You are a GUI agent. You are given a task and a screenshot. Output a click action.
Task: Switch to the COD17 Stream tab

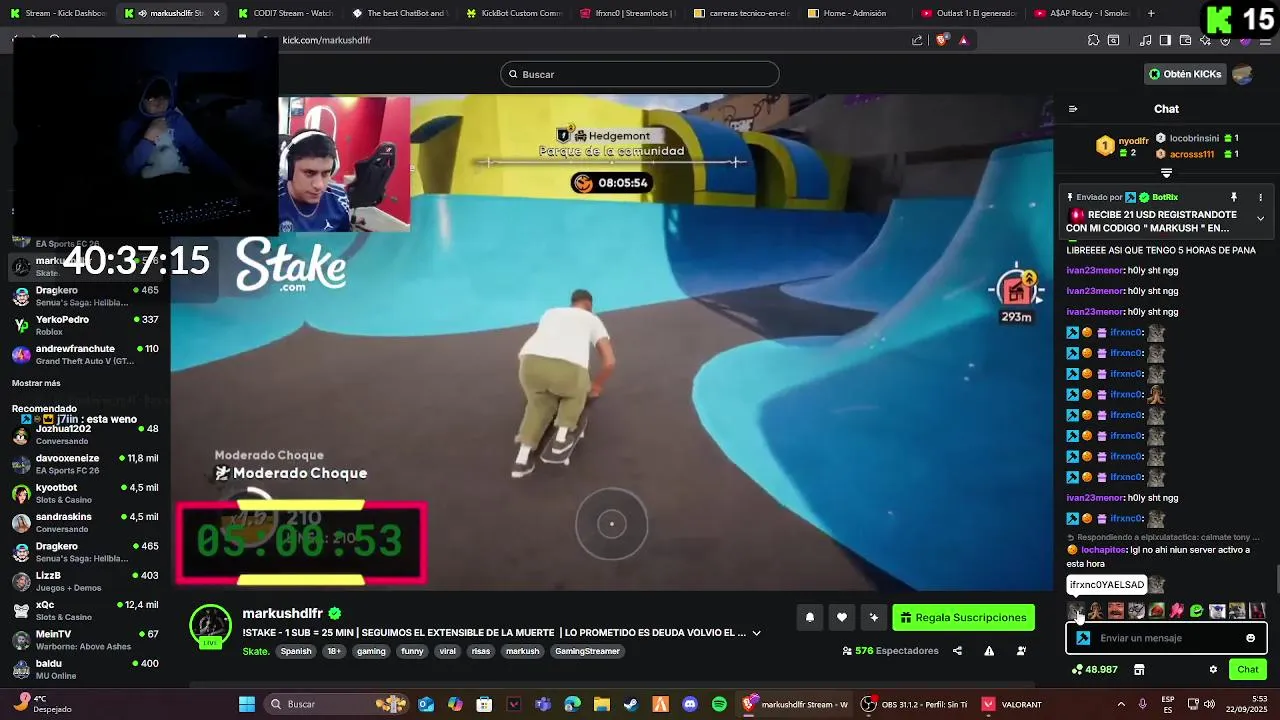[x=286, y=13]
